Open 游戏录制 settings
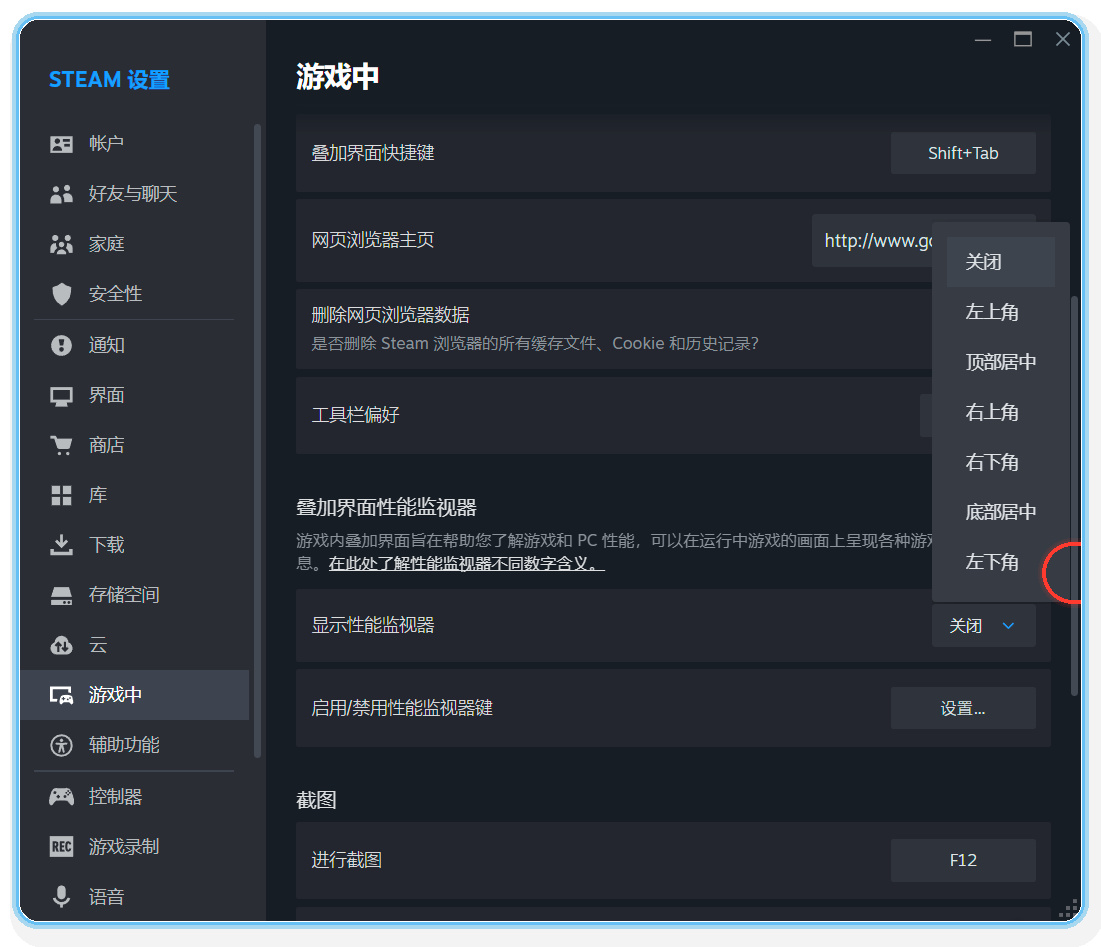Viewport: 1101px width, 947px height. (x=135, y=847)
